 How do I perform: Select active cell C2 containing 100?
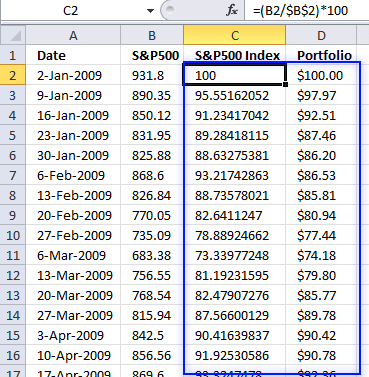pos(235,75)
